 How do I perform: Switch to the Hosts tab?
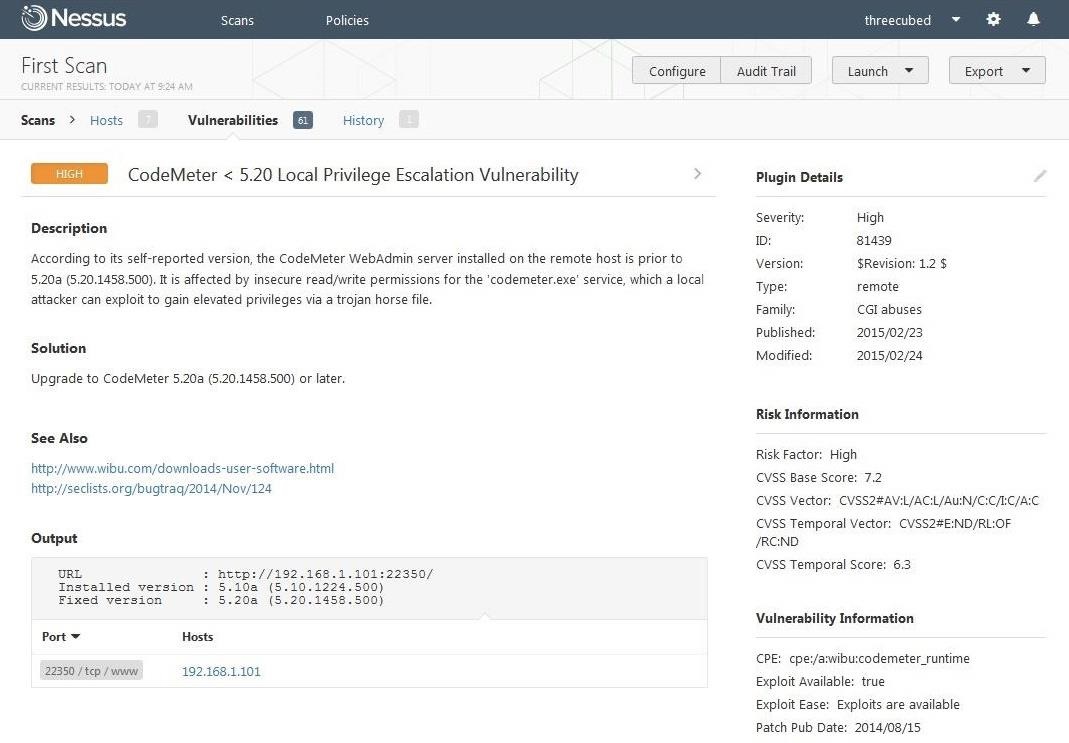point(106,120)
